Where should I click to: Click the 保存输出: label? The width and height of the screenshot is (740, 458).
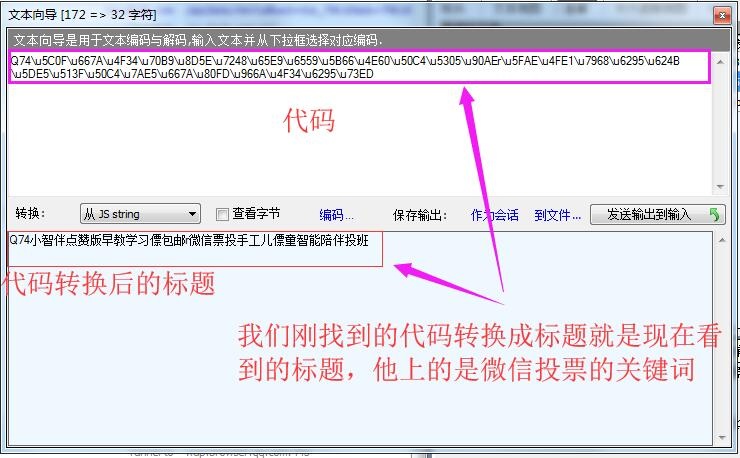pyautogui.click(x=420, y=215)
